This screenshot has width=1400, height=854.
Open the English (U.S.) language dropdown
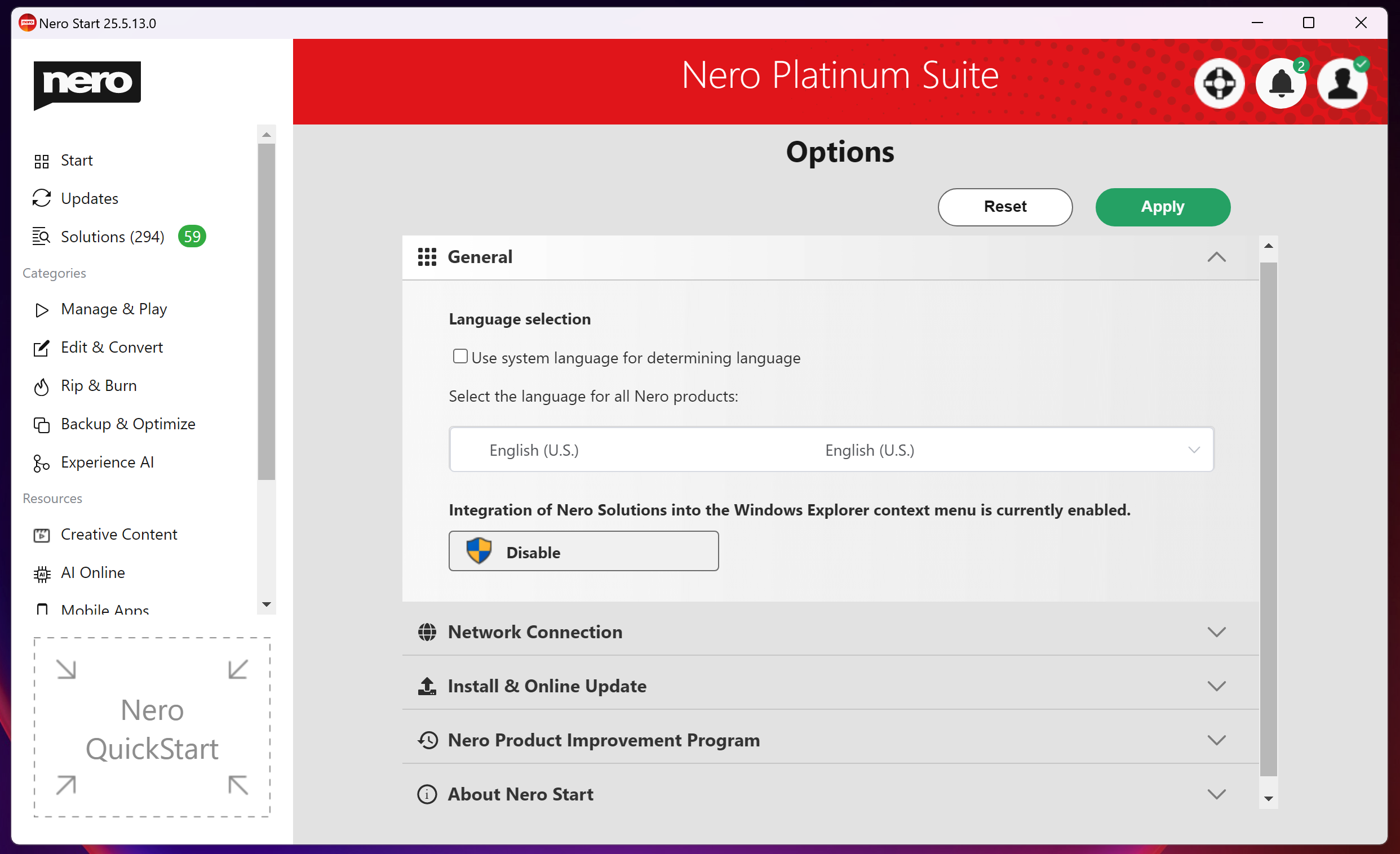(831, 450)
